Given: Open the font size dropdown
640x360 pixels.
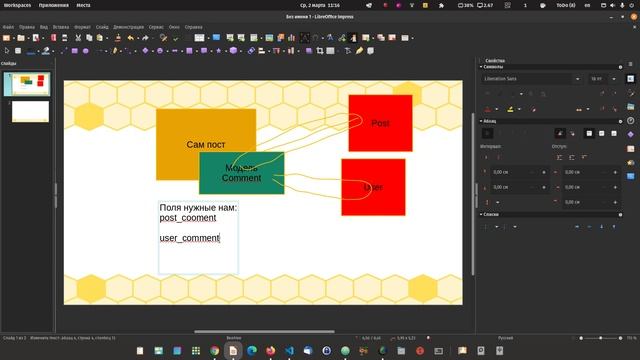Looking at the screenshot, I should coord(614,79).
